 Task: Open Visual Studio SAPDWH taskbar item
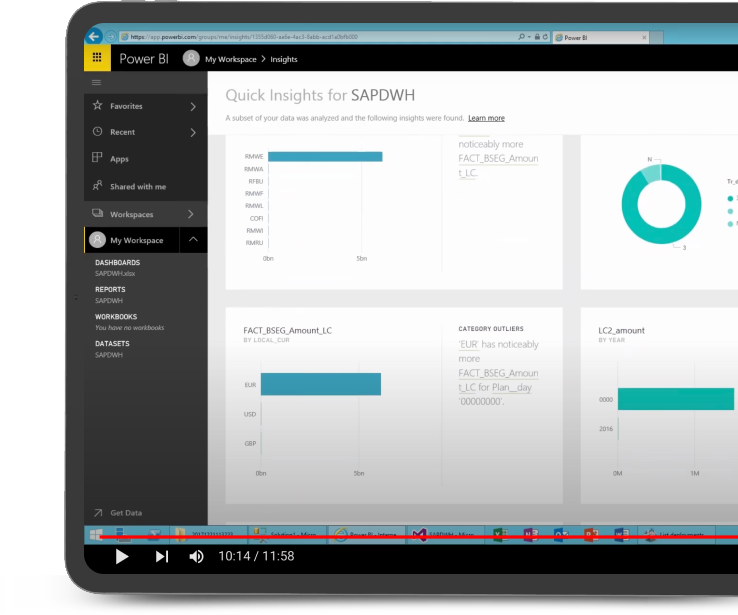445,535
